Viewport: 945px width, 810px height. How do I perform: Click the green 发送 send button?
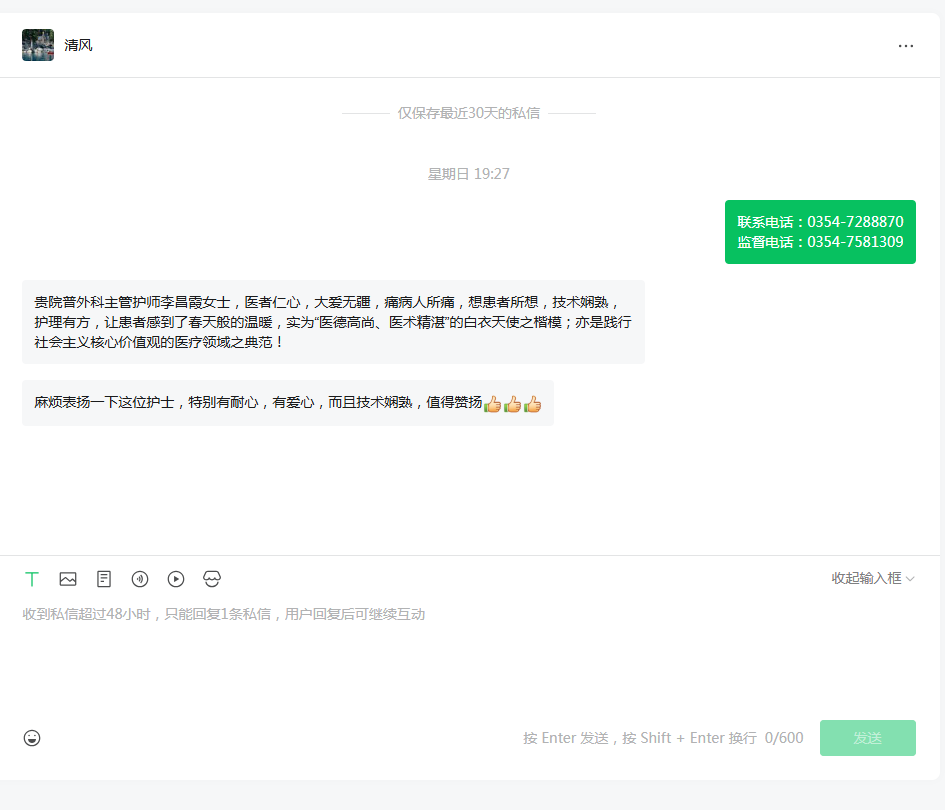pos(868,738)
